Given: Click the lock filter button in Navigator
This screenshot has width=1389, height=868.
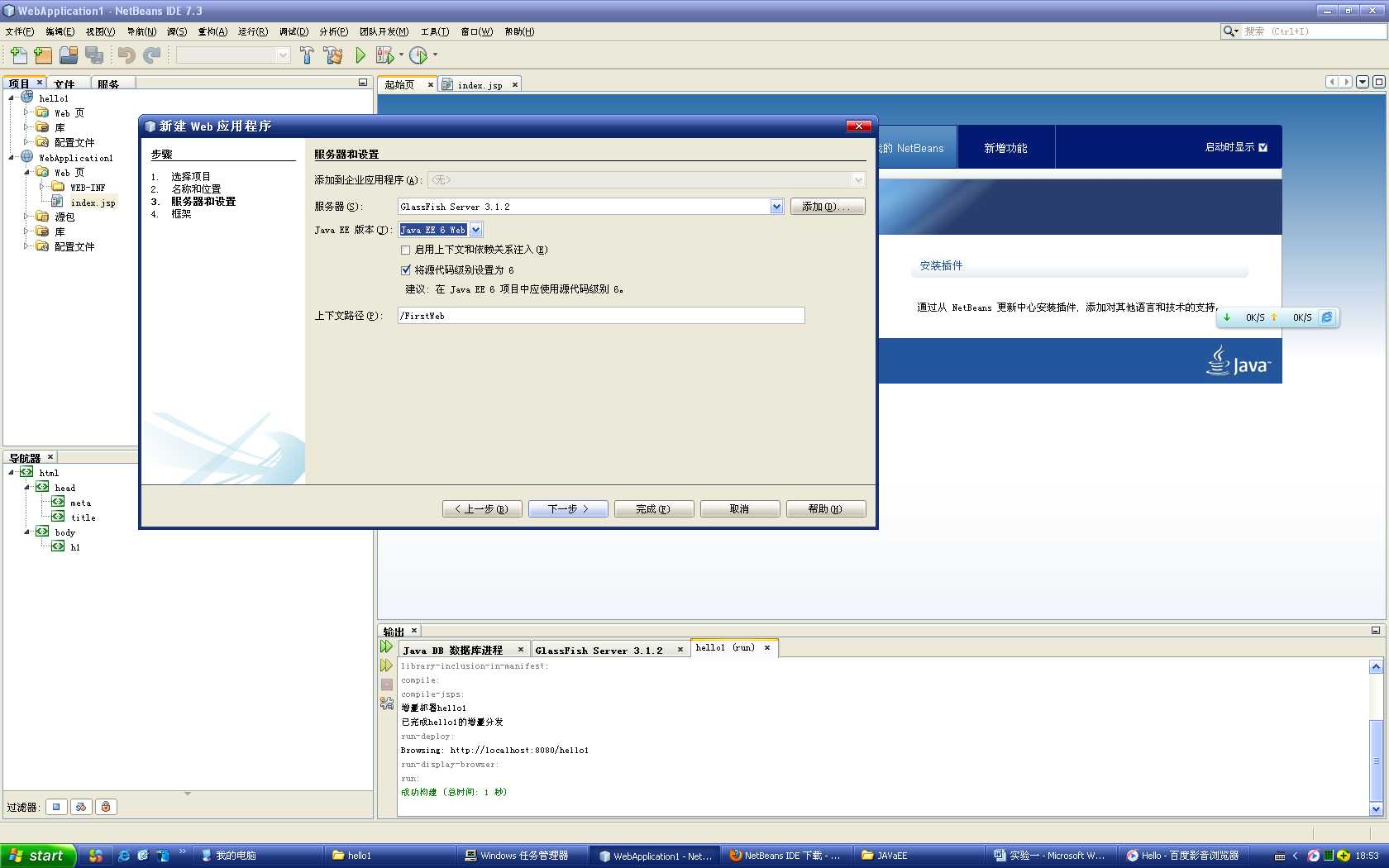Looking at the screenshot, I should [x=106, y=807].
